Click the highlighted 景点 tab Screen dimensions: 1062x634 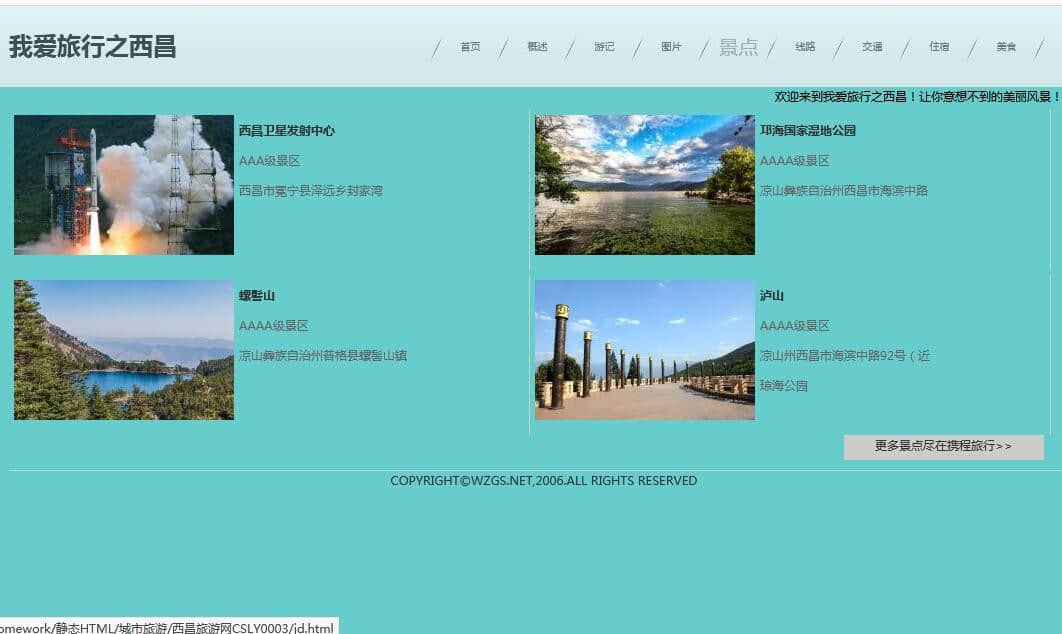point(738,47)
